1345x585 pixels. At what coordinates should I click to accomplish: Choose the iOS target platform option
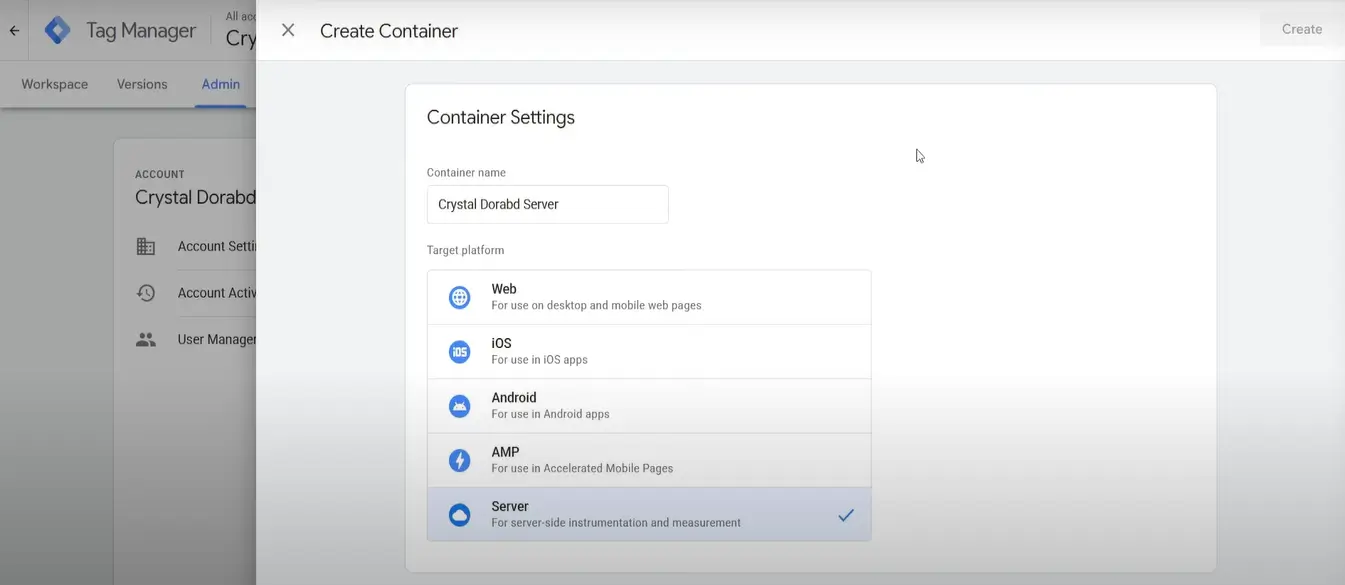point(648,351)
